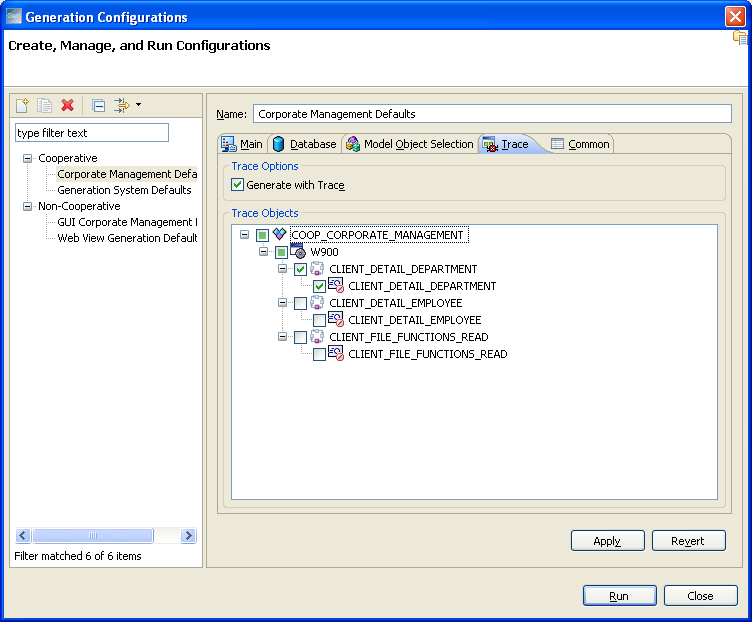Check the parent CLIENT_FILE_FUNCTIONS_READ checkbox

coord(300,337)
